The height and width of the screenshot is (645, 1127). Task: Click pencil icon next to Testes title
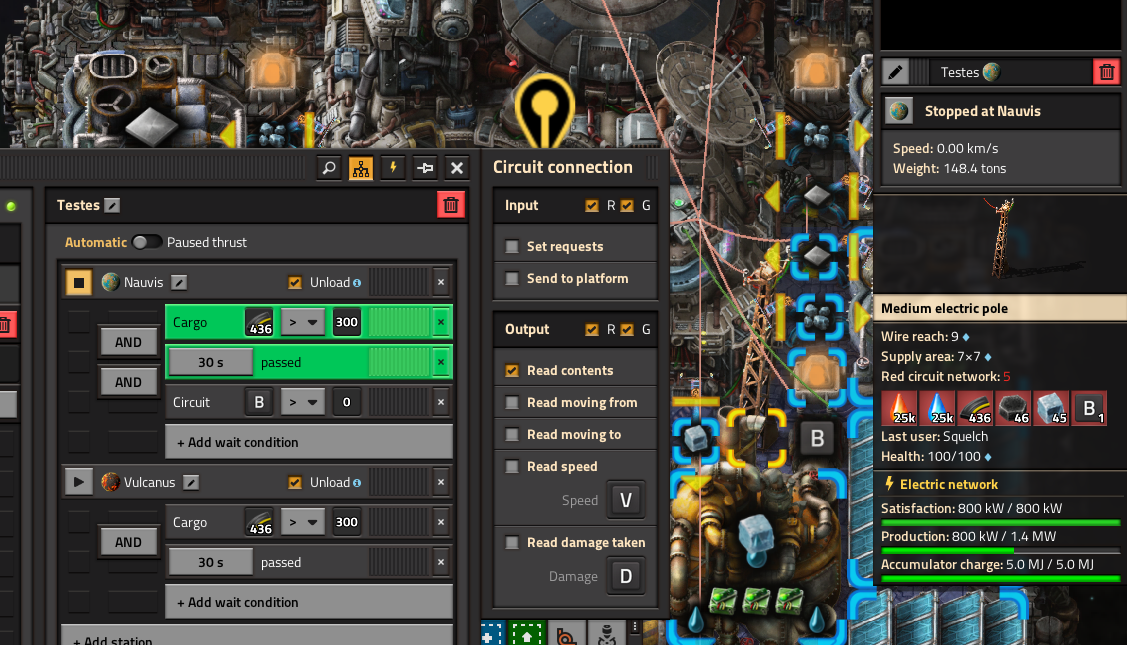coord(112,206)
